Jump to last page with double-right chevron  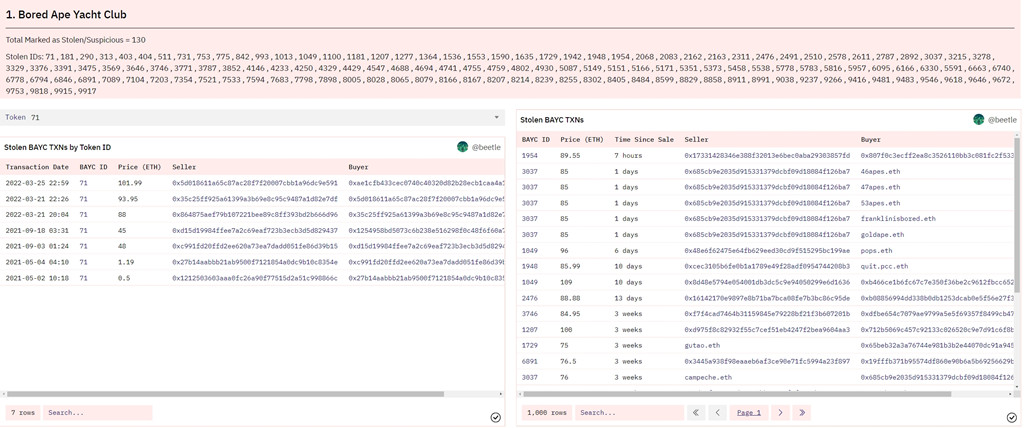pyautogui.click(x=801, y=412)
